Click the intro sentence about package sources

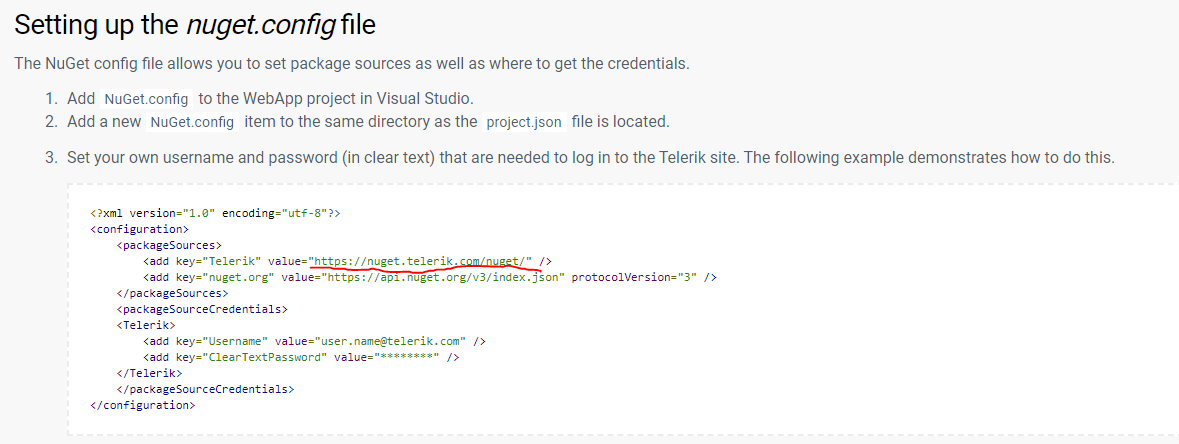click(352, 64)
